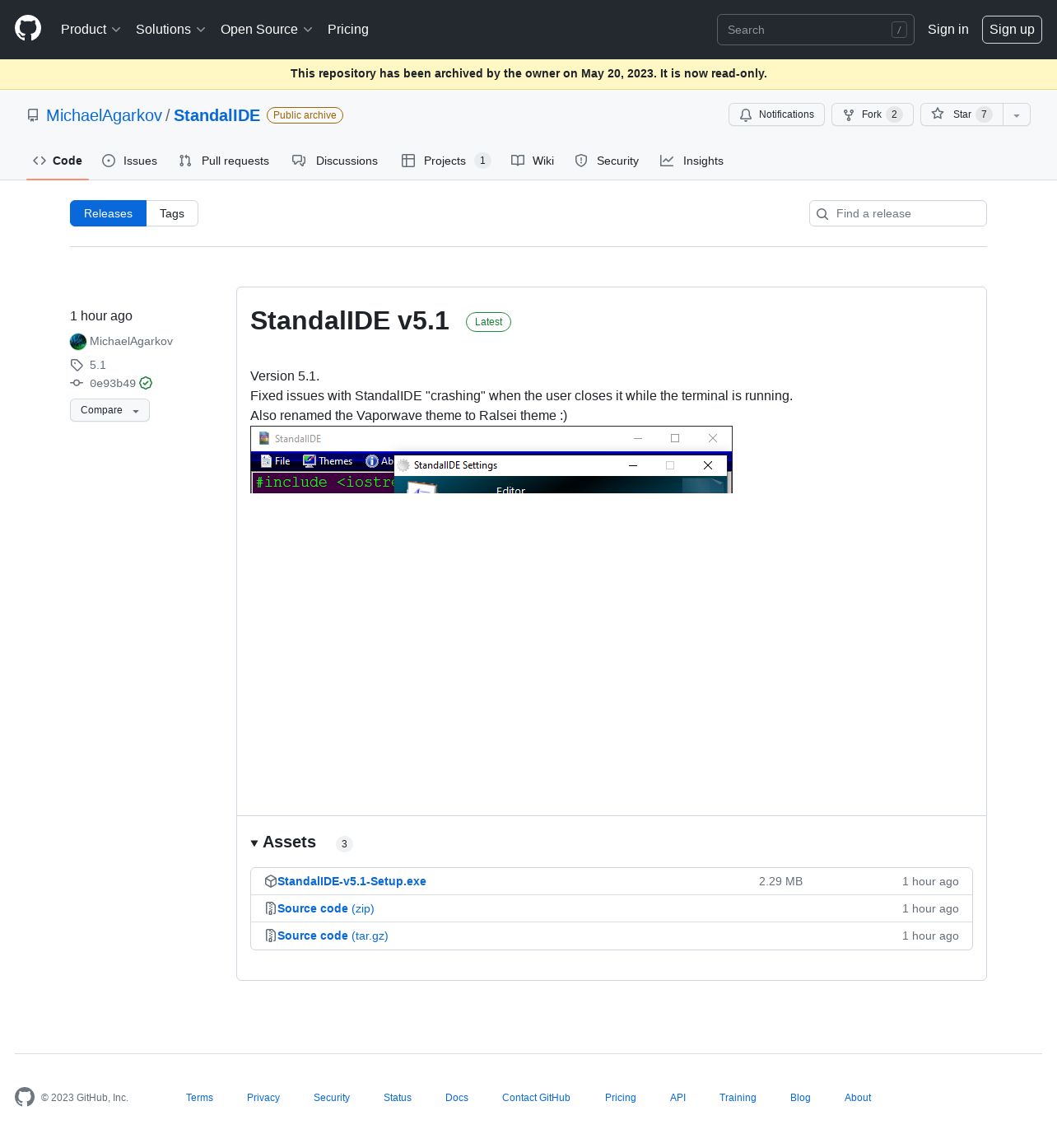Viewport: 1057px width, 1148px height.
Task: Open footer API link
Action: click(678, 1098)
